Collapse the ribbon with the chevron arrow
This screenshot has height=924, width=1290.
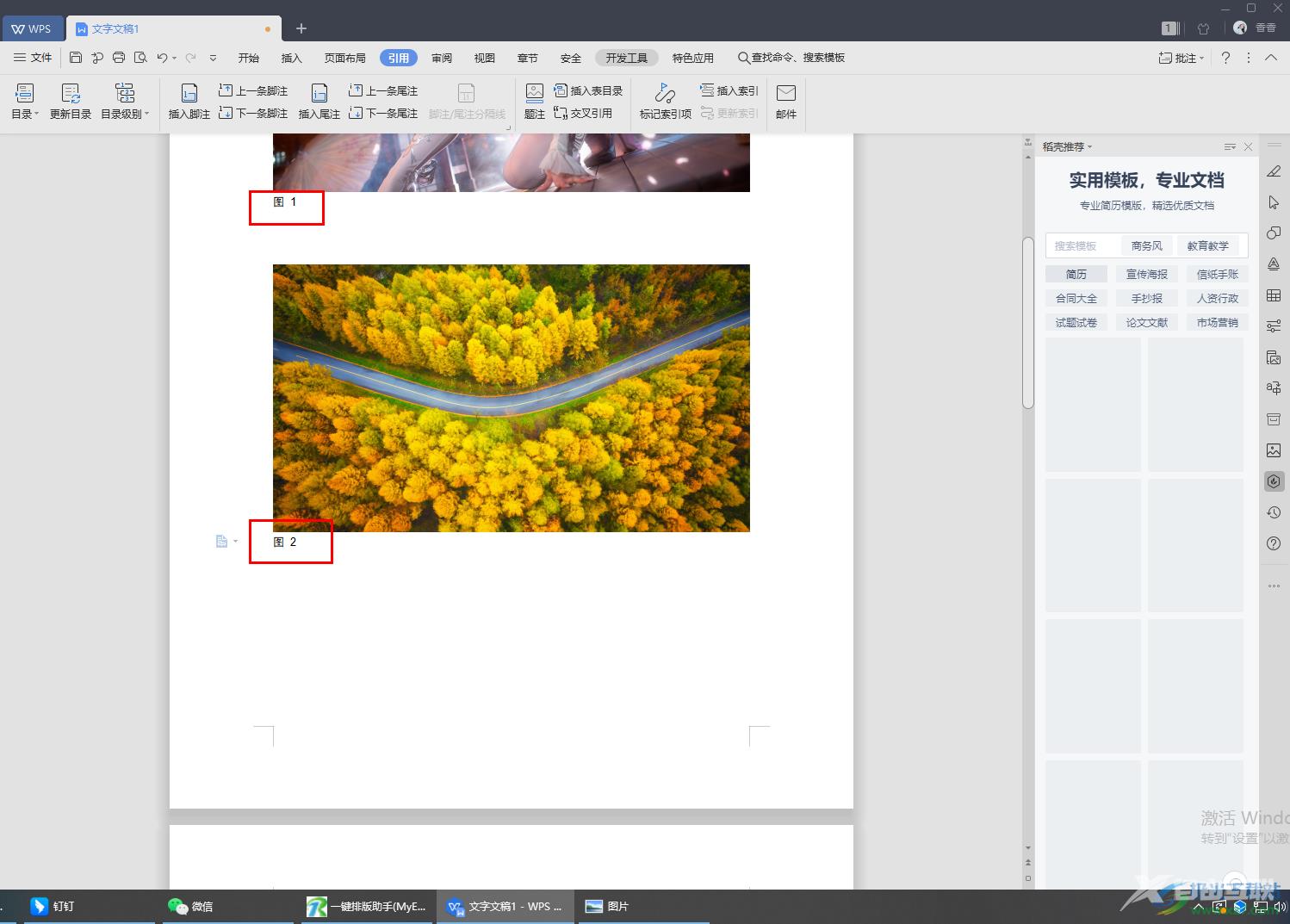click(x=1271, y=58)
